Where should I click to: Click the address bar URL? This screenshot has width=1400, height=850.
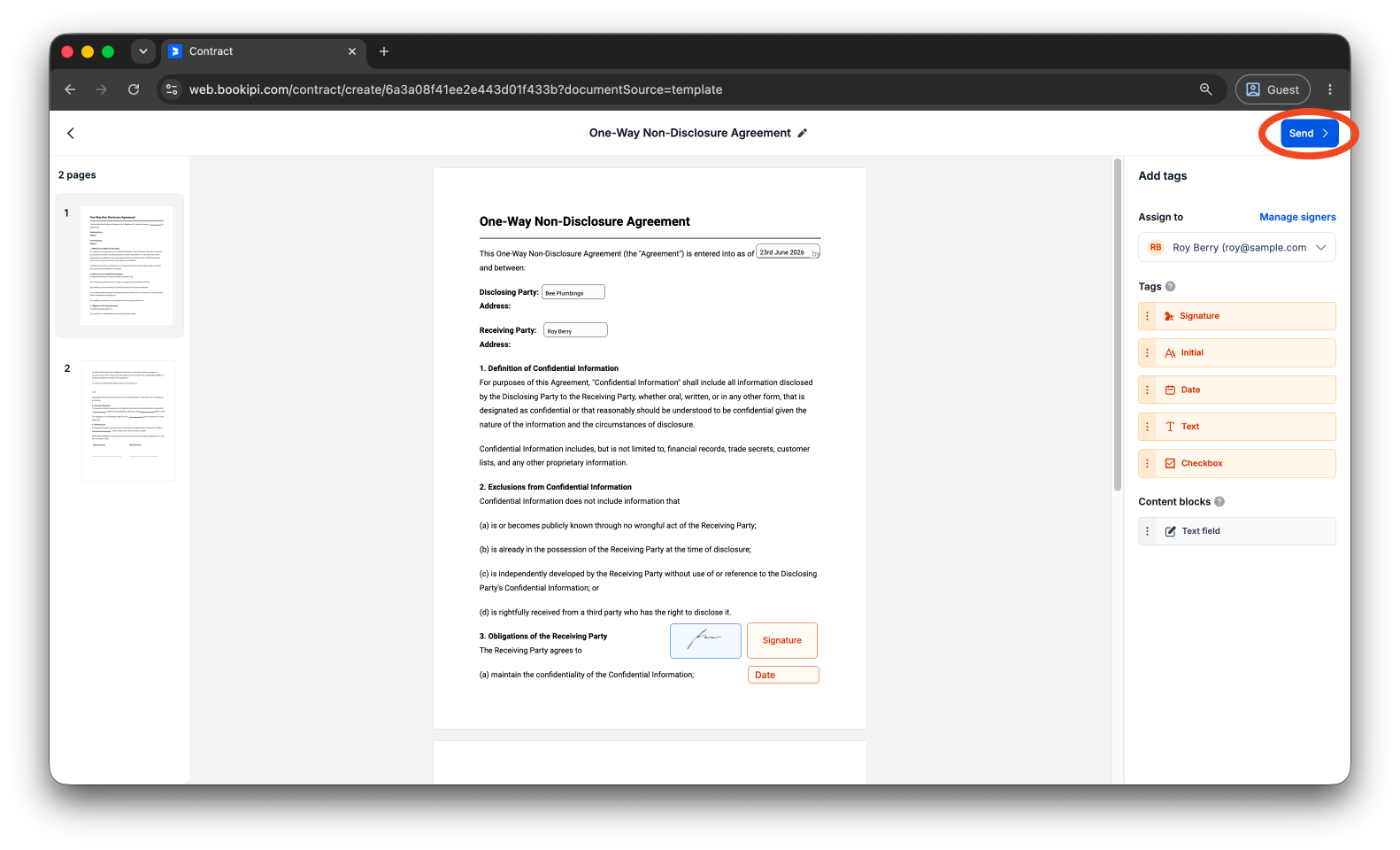tap(456, 89)
